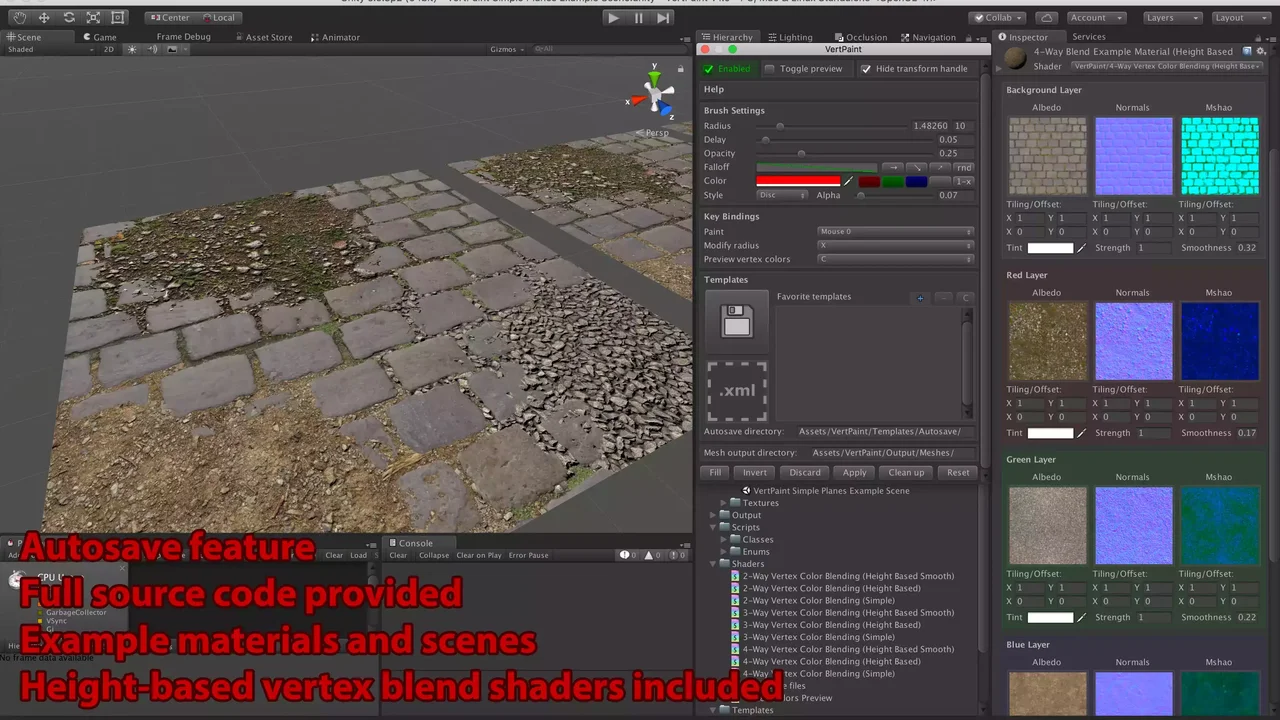
Task: Remove favorite template with minus button
Action: point(943,298)
